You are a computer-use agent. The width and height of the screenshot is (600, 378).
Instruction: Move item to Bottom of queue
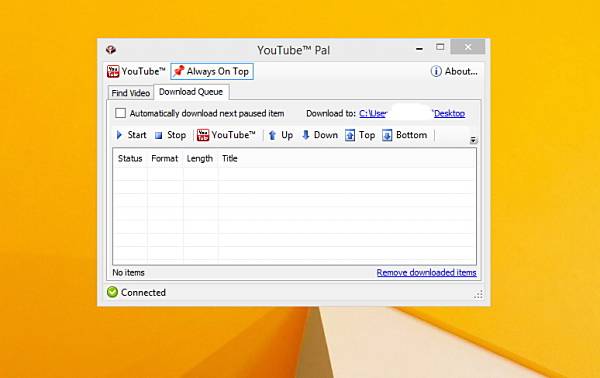coord(404,135)
